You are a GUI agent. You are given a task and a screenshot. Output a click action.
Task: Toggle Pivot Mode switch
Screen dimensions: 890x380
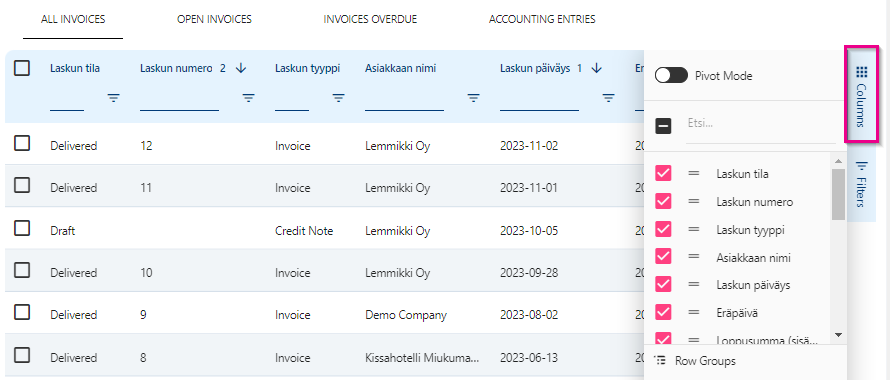(x=671, y=76)
